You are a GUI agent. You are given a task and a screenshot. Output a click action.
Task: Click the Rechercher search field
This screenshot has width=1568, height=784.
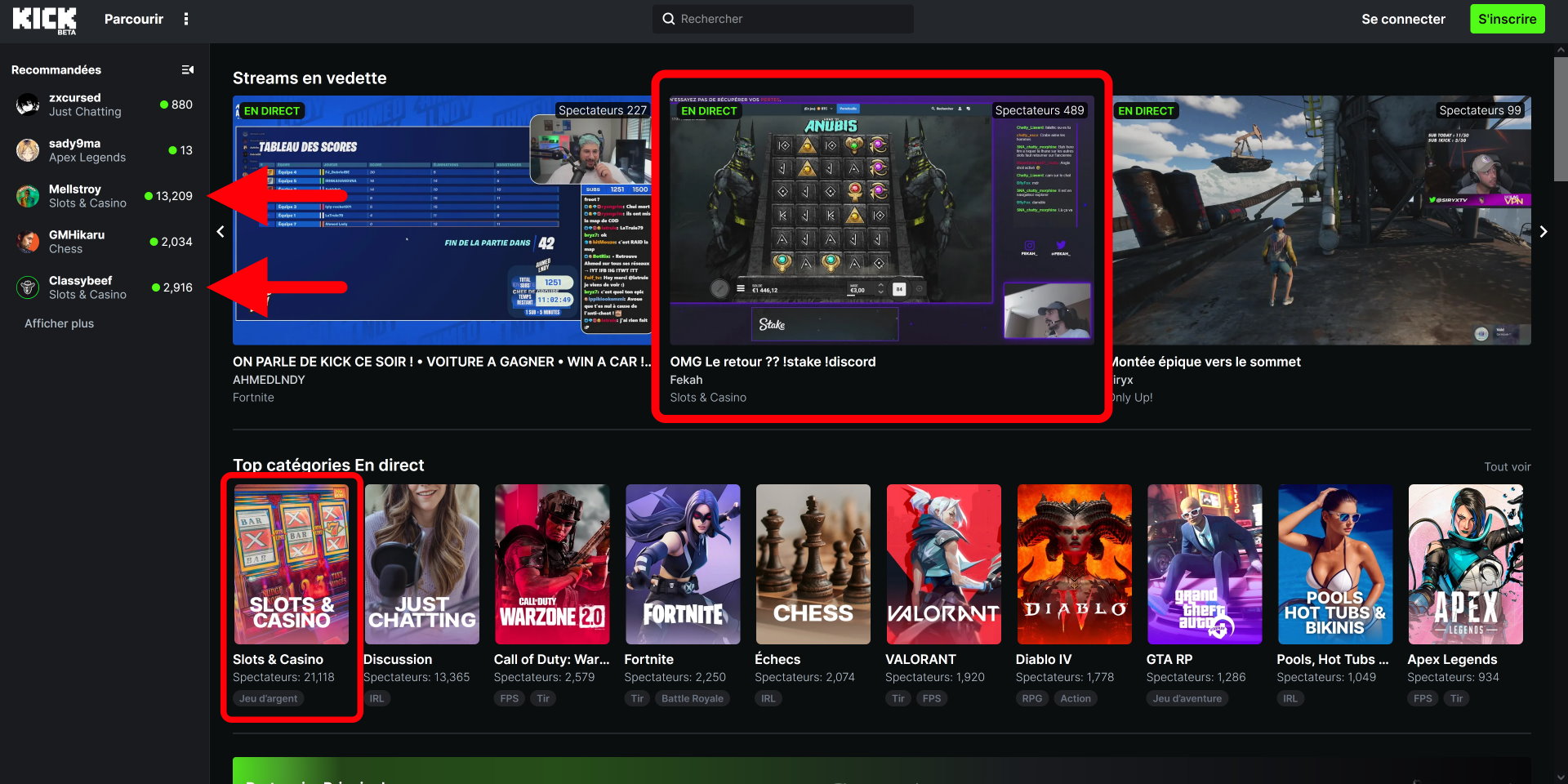coord(783,19)
